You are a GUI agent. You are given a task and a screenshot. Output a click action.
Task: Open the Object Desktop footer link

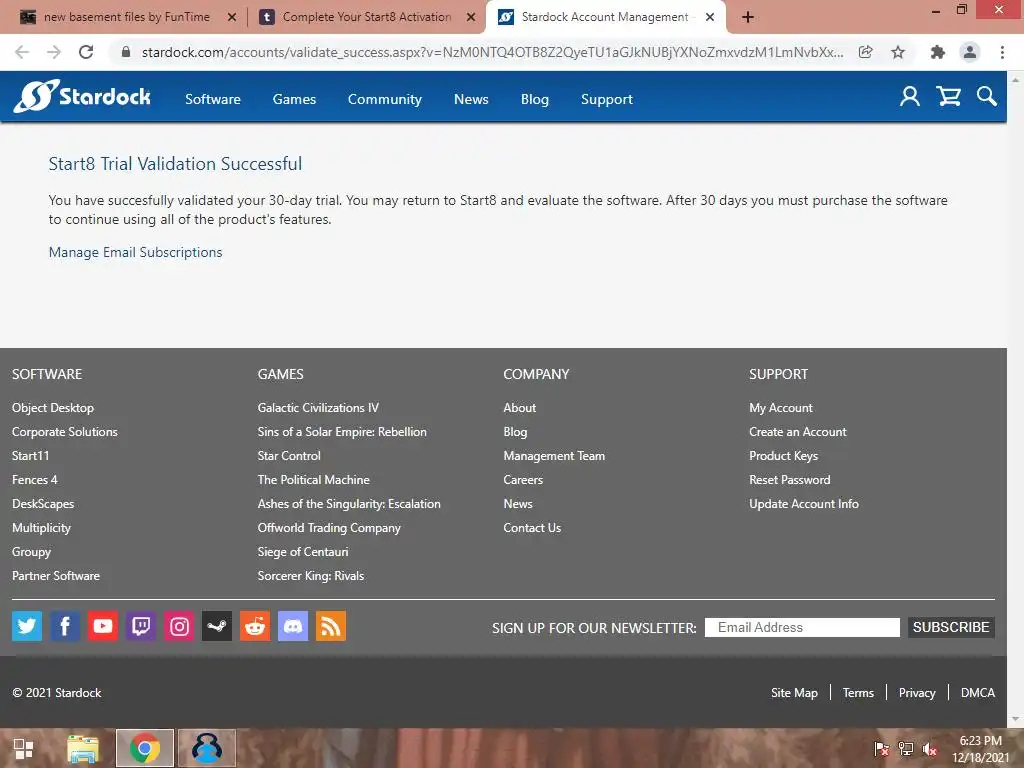[x=53, y=408]
